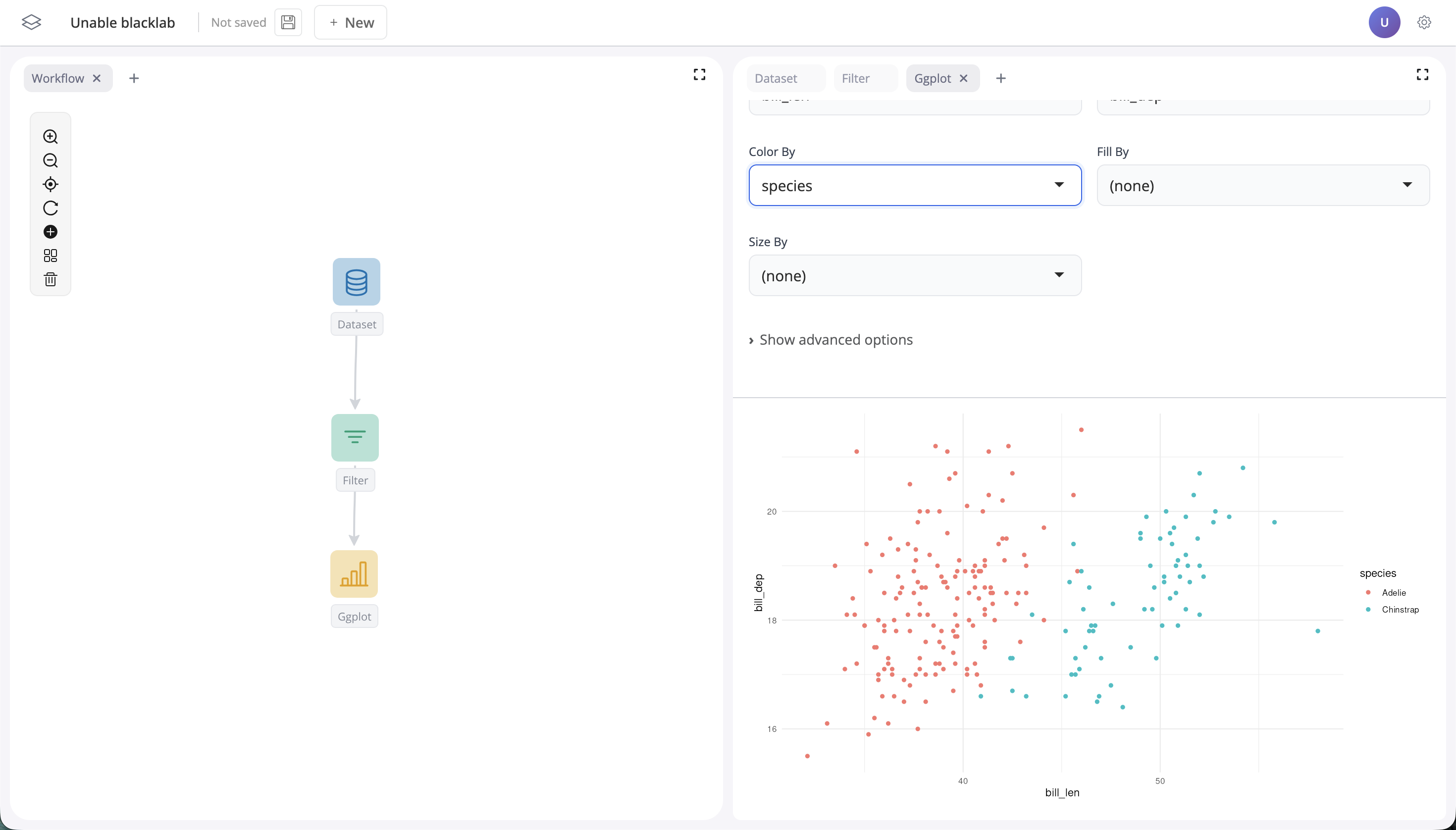Click the auto-layout grid icon

(x=50, y=256)
